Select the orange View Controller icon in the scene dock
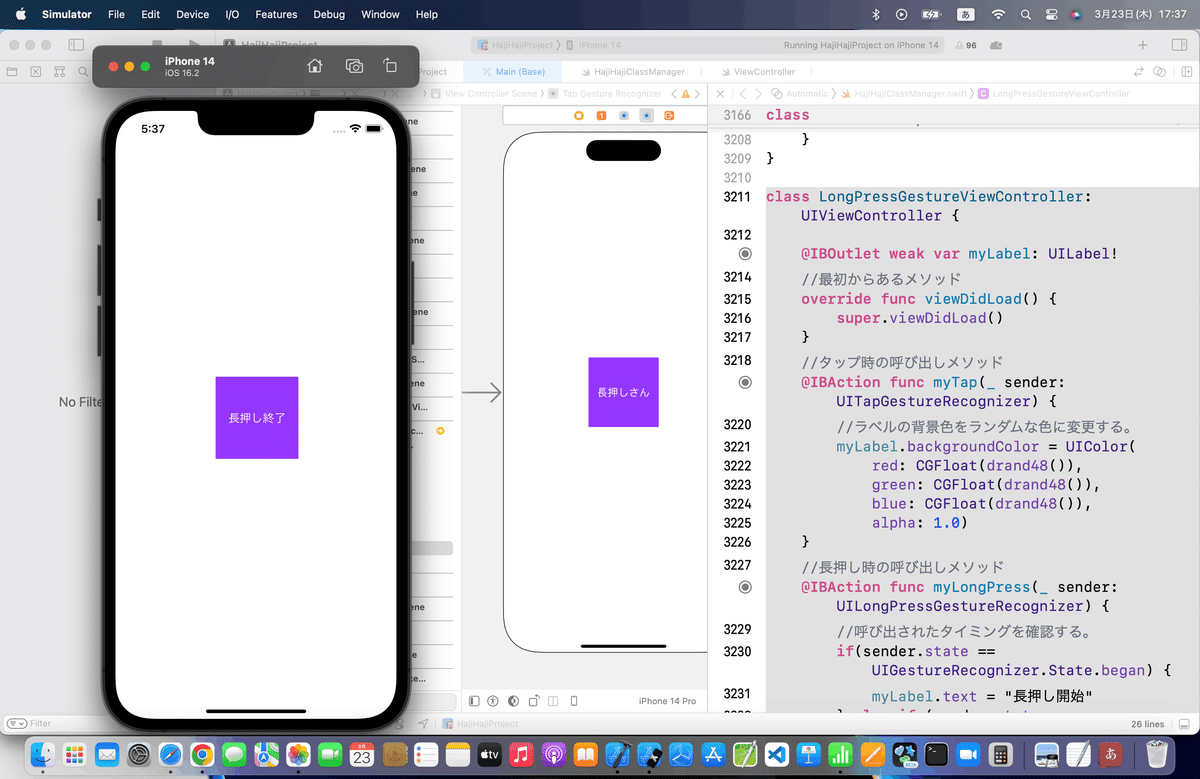Screen dimensions: 1200x779 coord(578,115)
